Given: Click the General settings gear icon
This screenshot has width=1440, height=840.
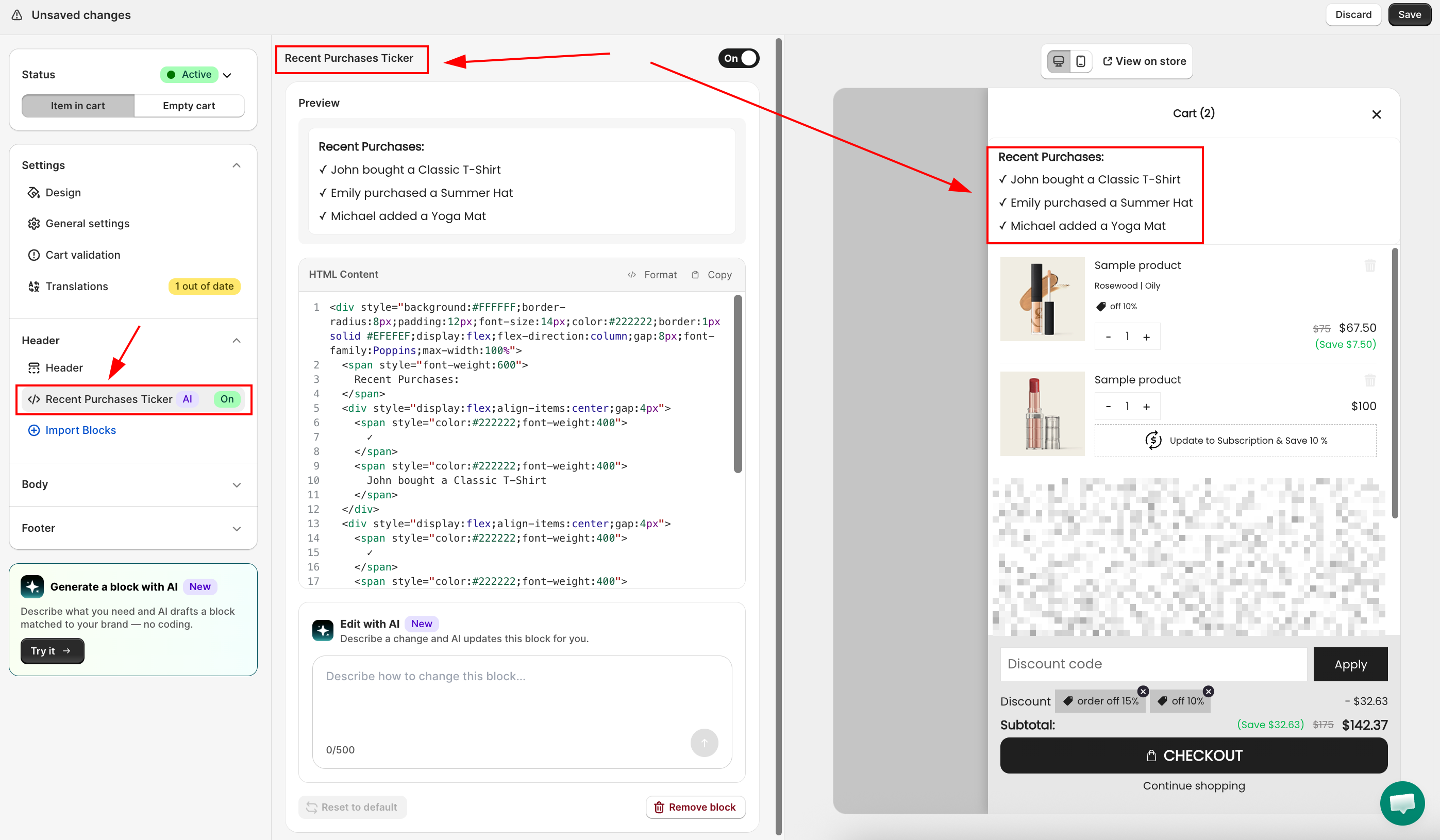Looking at the screenshot, I should 34,224.
